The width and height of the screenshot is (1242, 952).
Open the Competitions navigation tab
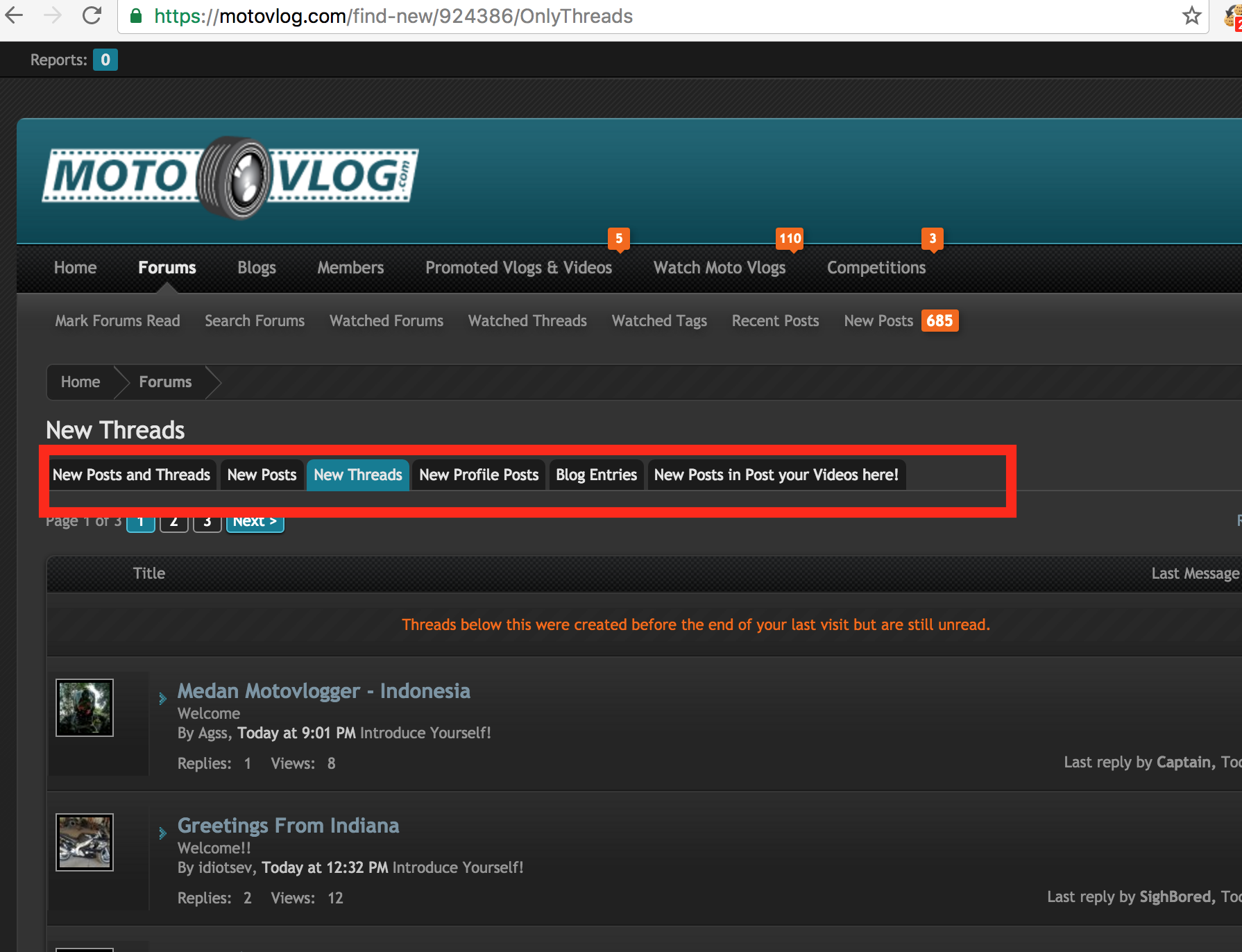(x=876, y=268)
